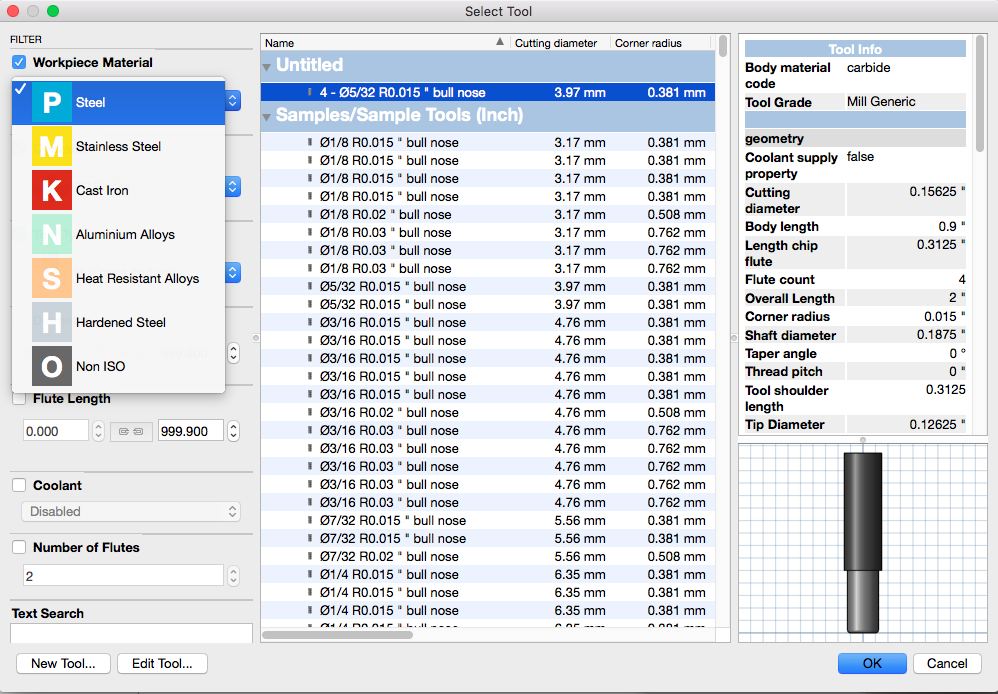Click the stepper beside Number of Flutes field
The image size is (998, 694).
click(234, 576)
